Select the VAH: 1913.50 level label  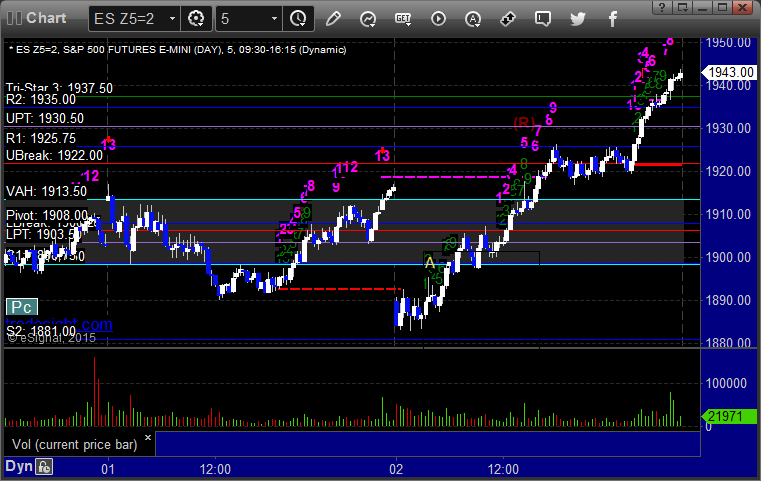(46, 191)
